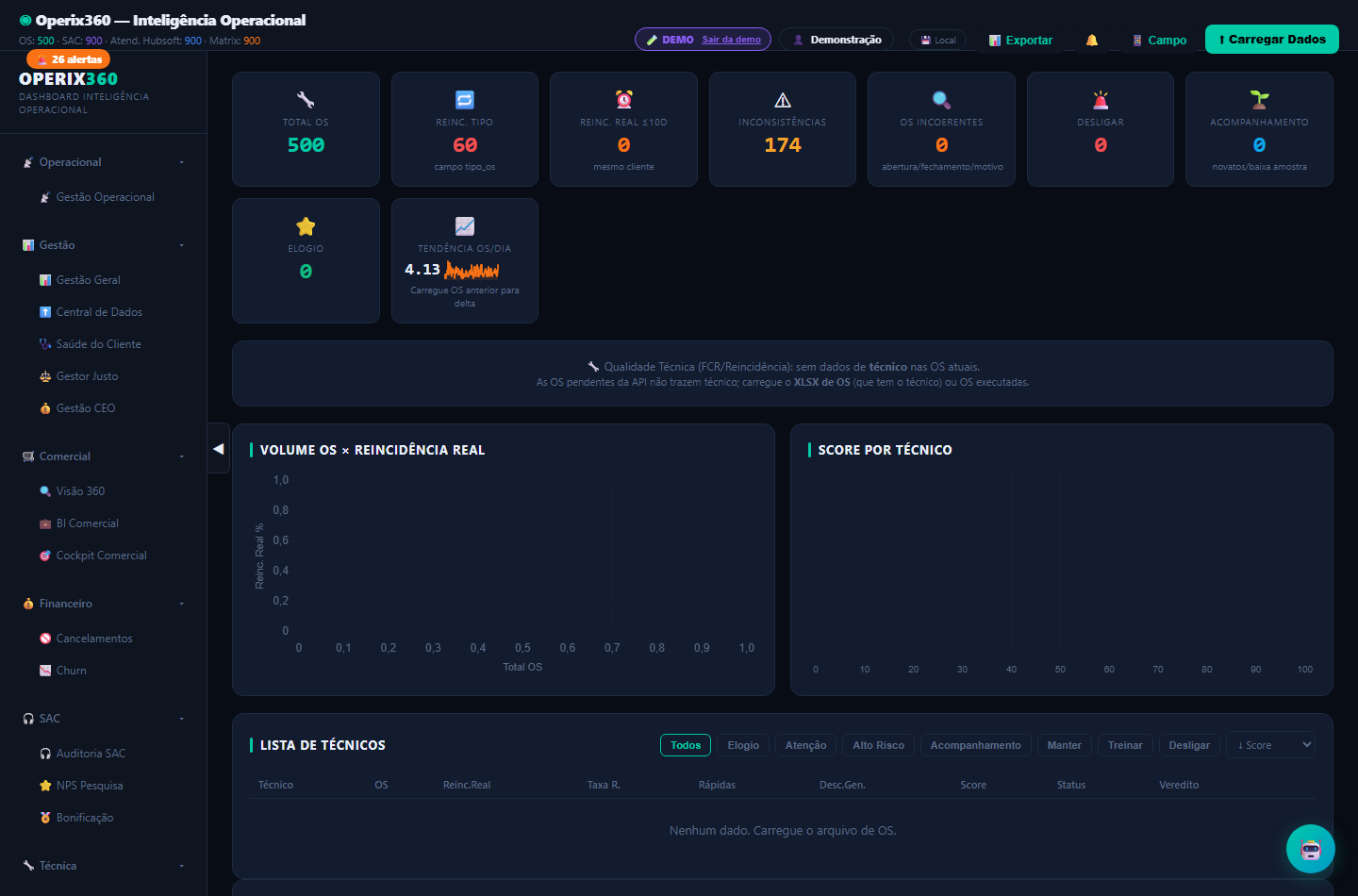Filter technicians by Acompanhamento
Viewport: 1358px width, 896px height.
(x=975, y=745)
